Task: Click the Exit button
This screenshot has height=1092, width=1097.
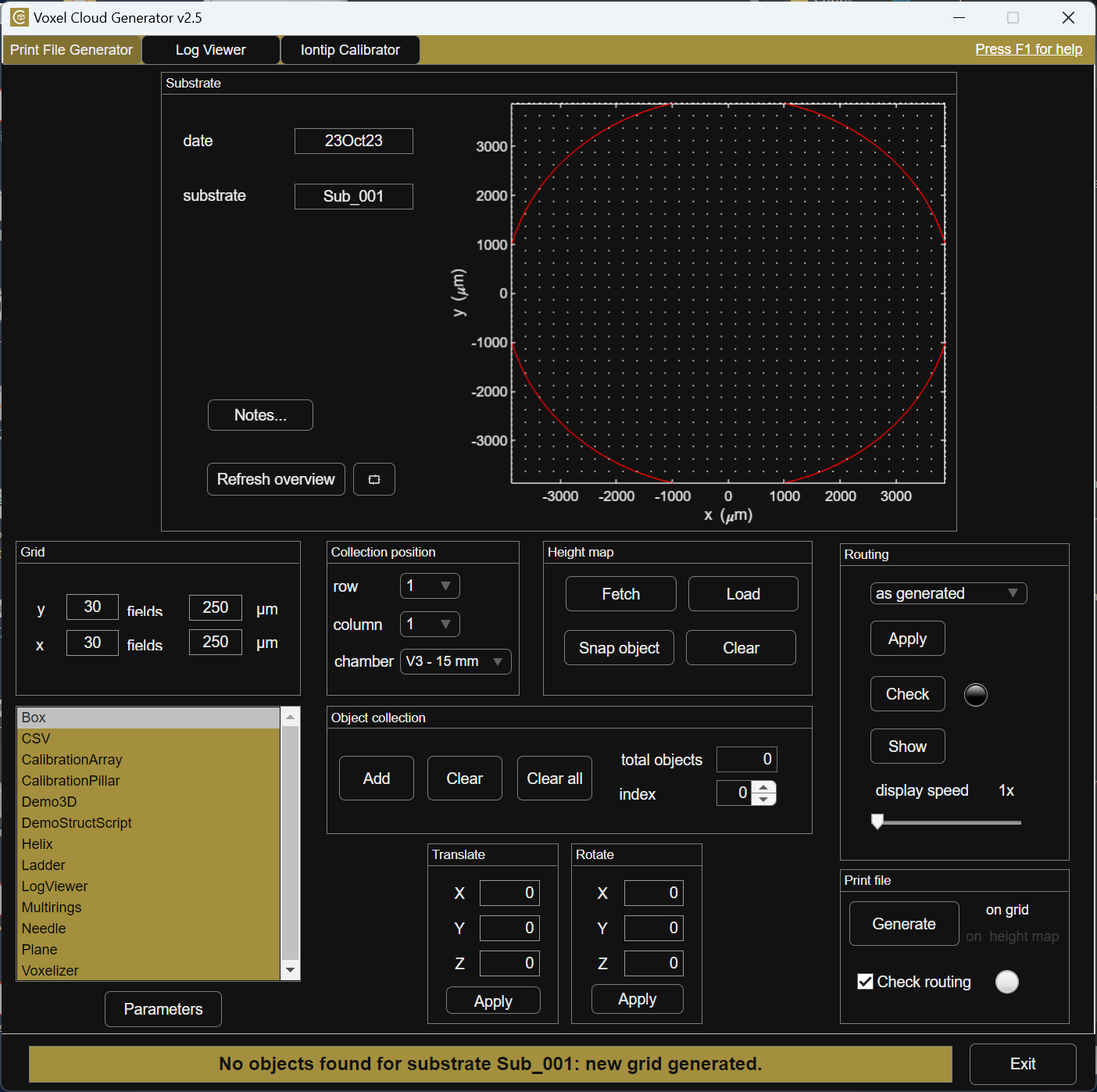Action: pyautogui.click(x=1023, y=1064)
